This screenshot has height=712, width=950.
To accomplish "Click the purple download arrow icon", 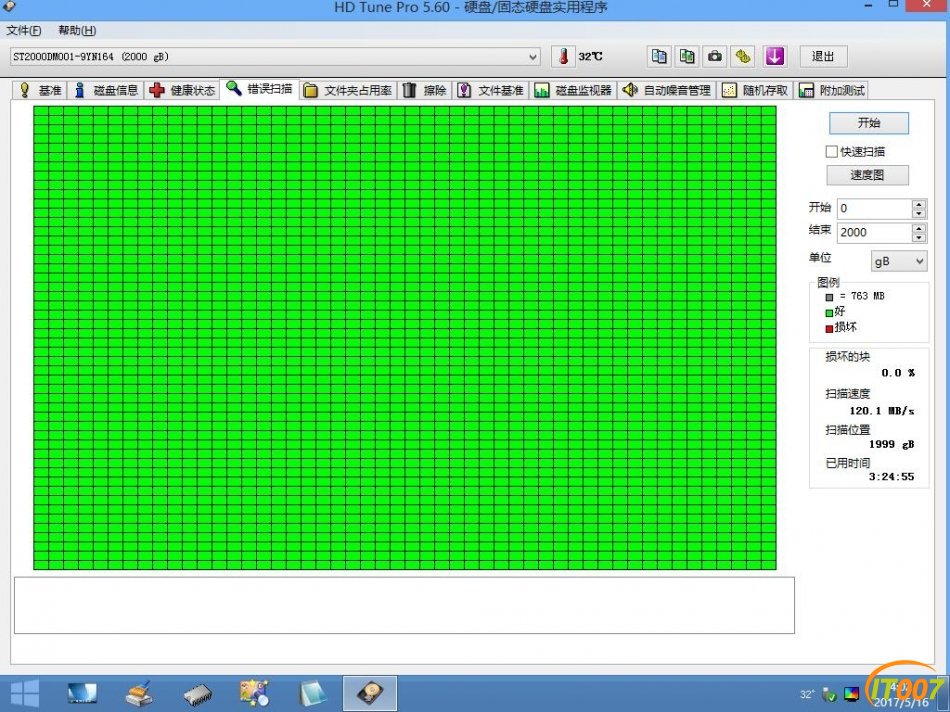I will pyautogui.click(x=775, y=56).
